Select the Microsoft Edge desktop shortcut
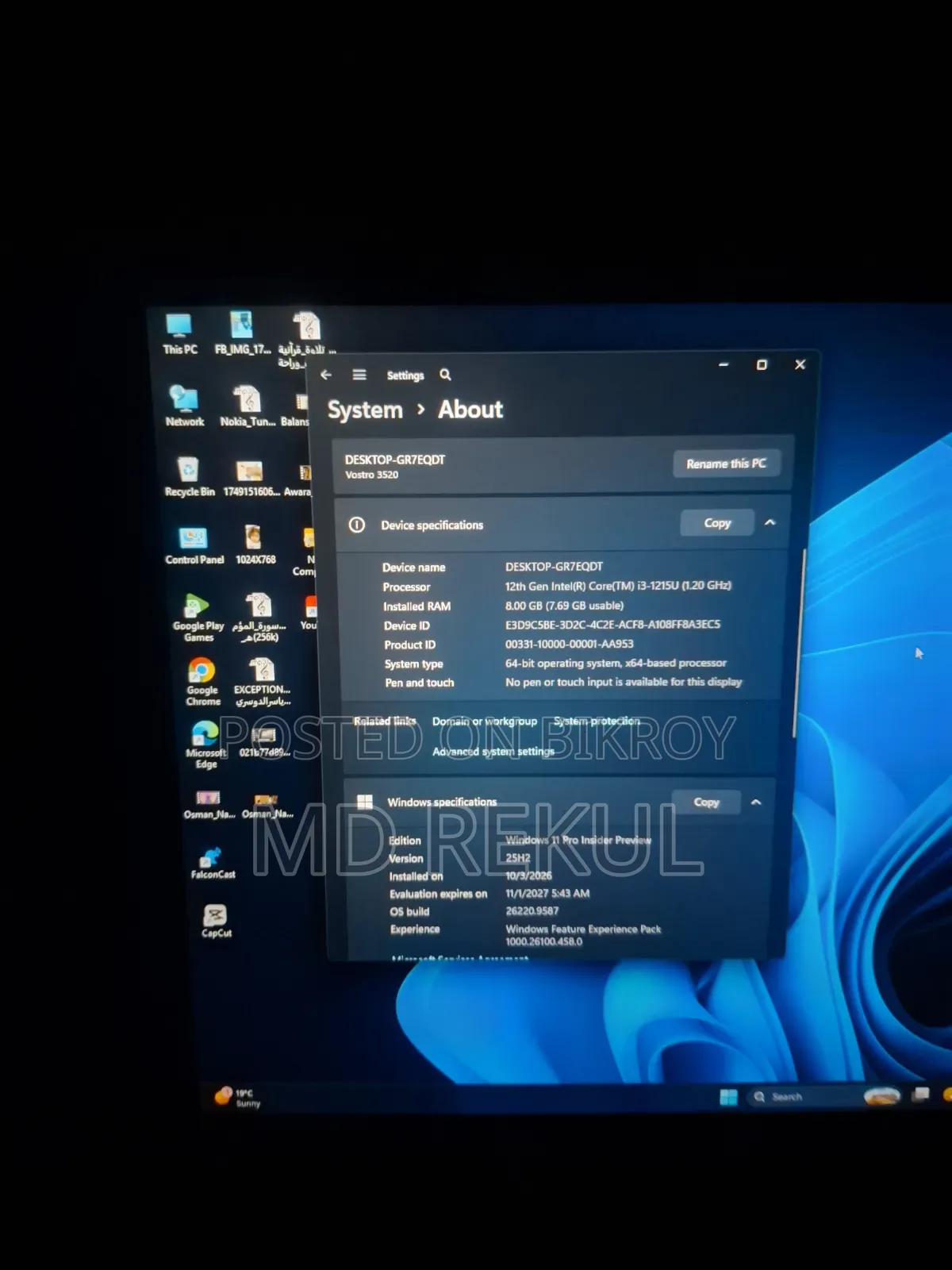The image size is (952, 1270). (205, 745)
